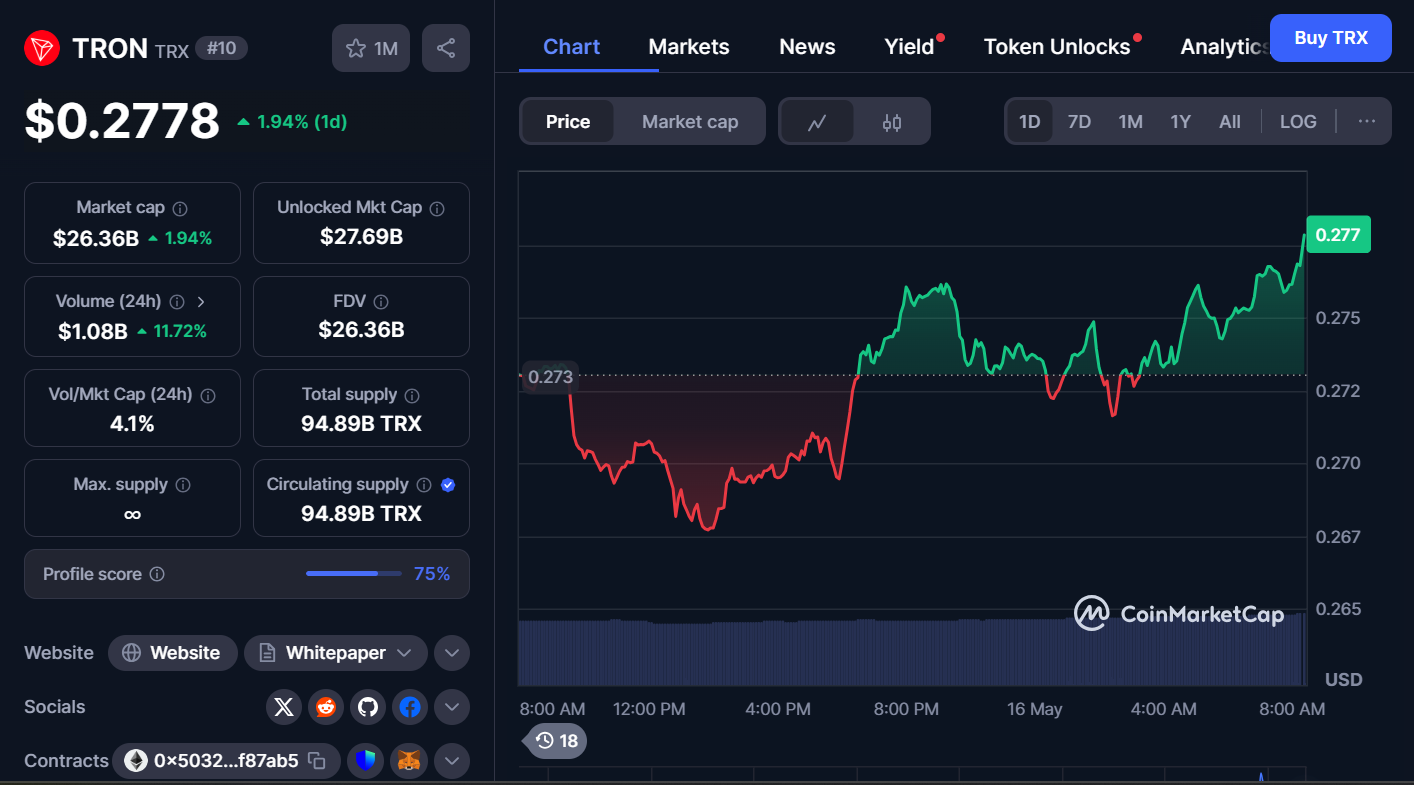
Task: Select Market cap chart mode
Action: 690,122
